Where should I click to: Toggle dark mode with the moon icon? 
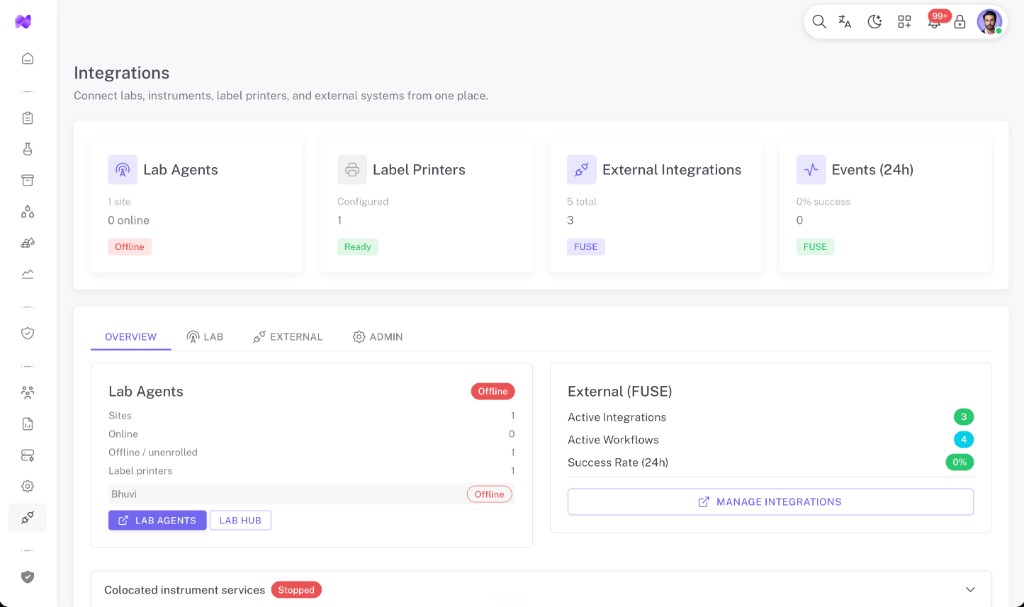click(874, 22)
